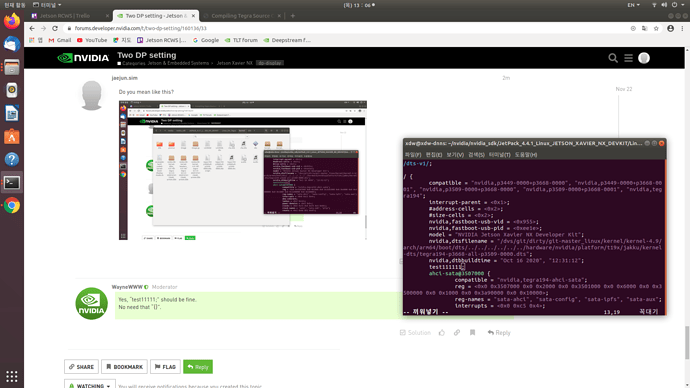Screen dimensions: 690x388
Task: Switch to Terminal from the dock
Action: pos(12,183)
